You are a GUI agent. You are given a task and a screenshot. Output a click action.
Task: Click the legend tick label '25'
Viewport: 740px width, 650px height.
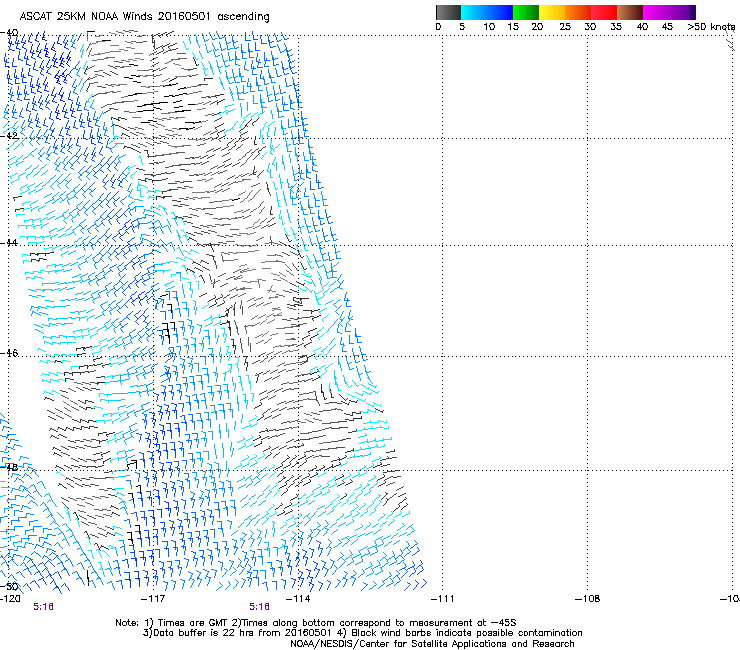point(565,27)
